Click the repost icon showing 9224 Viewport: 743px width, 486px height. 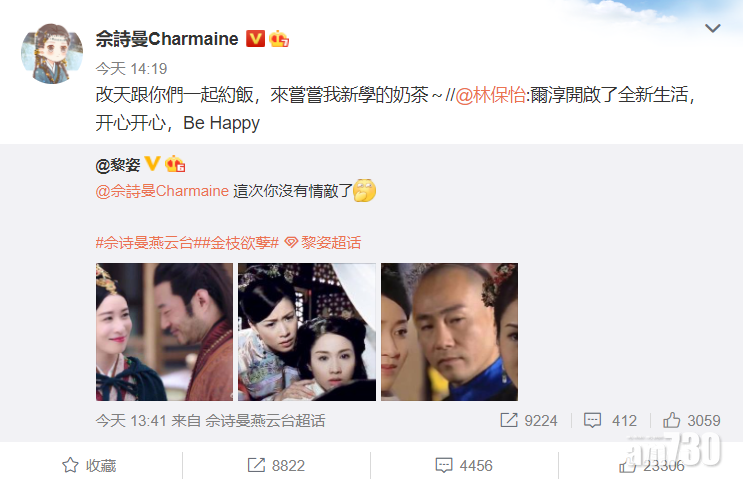click(x=529, y=420)
